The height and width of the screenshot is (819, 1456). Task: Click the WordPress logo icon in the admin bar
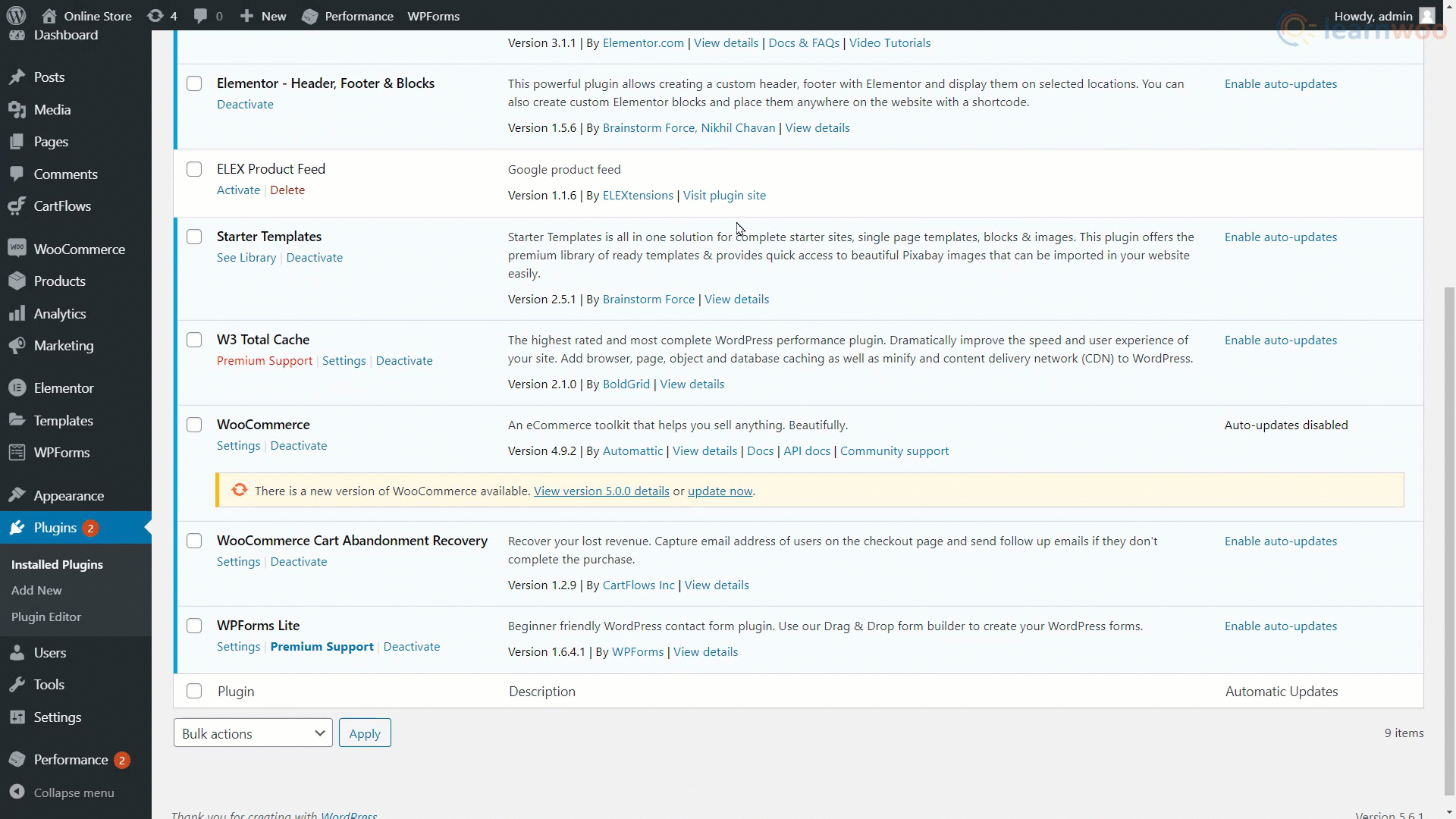(17, 16)
